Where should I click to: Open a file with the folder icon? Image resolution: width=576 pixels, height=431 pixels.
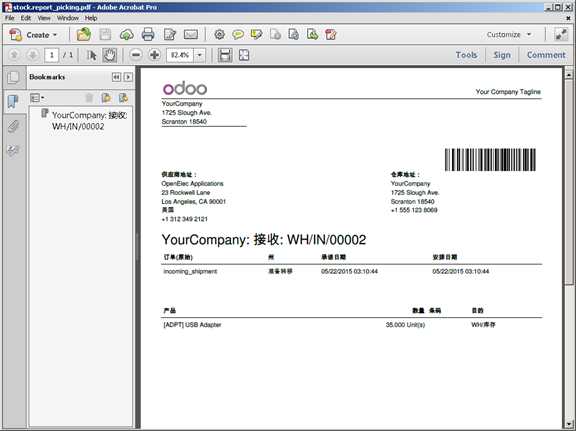pos(84,35)
